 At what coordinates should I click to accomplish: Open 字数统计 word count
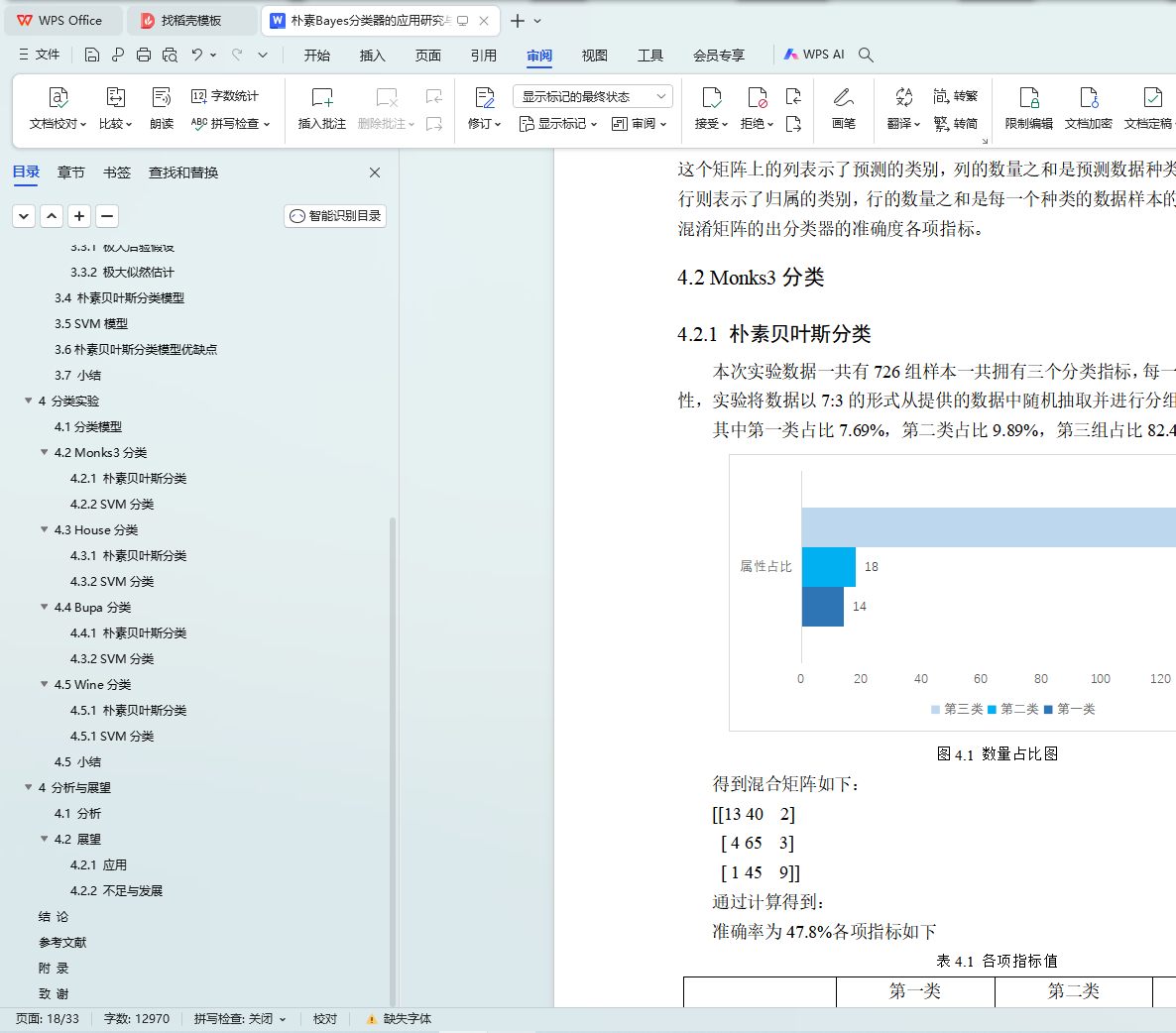click(x=224, y=96)
